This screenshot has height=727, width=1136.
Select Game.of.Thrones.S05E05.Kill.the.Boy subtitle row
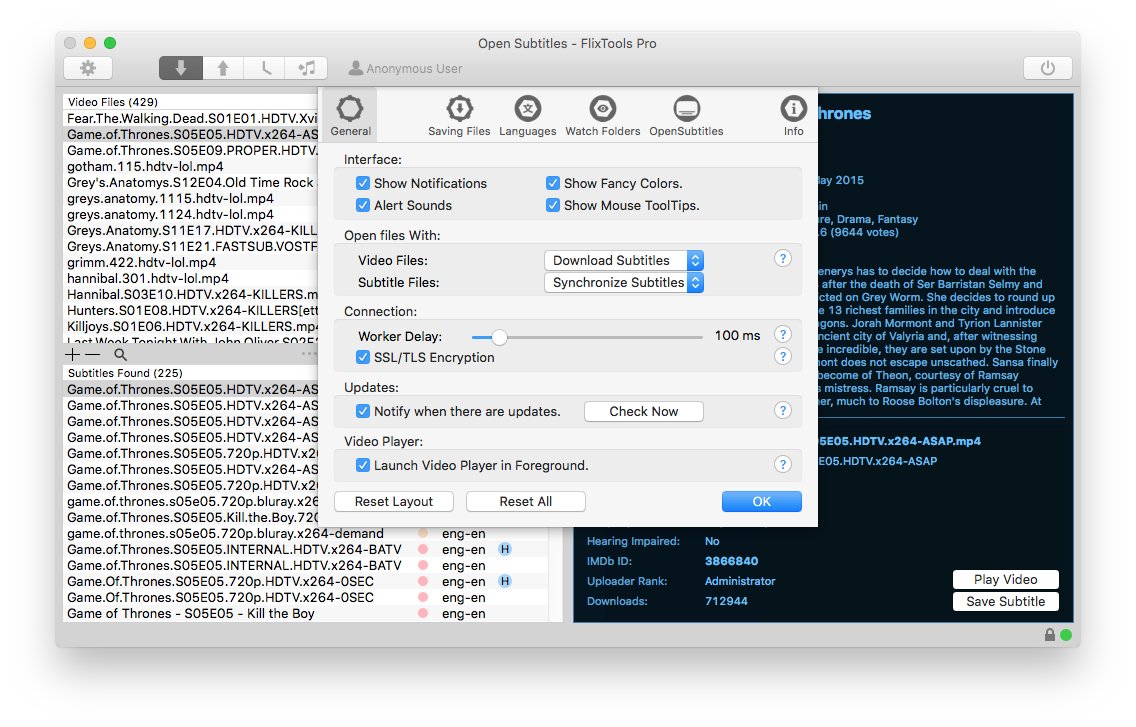click(x=191, y=518)
